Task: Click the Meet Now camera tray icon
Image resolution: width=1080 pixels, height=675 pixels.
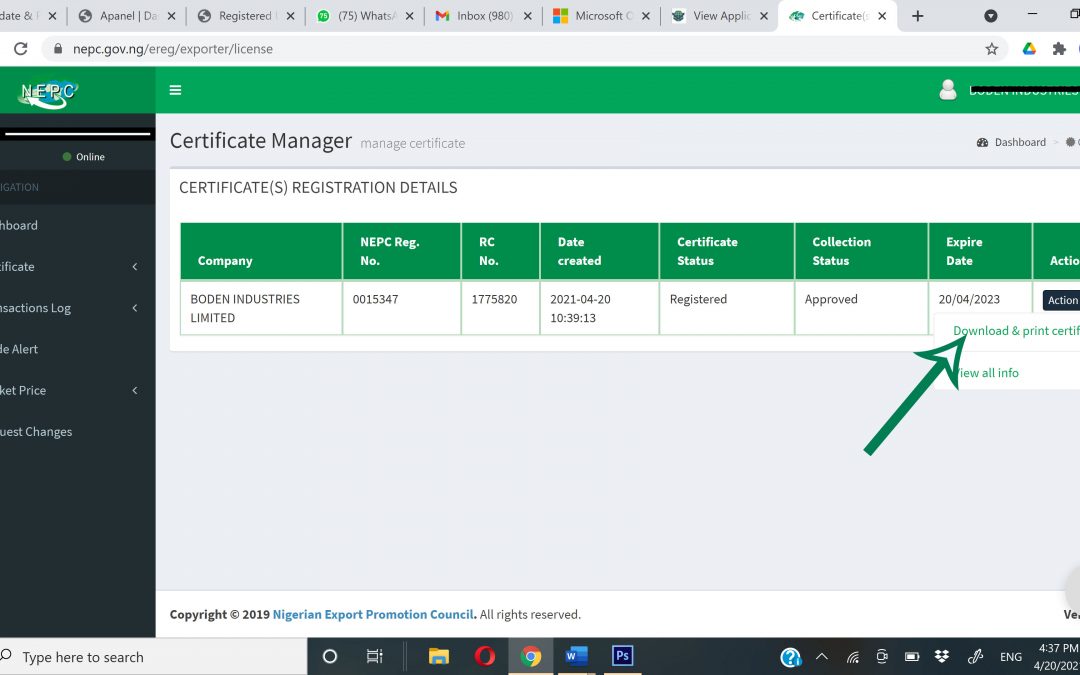Action: point(882,656)
